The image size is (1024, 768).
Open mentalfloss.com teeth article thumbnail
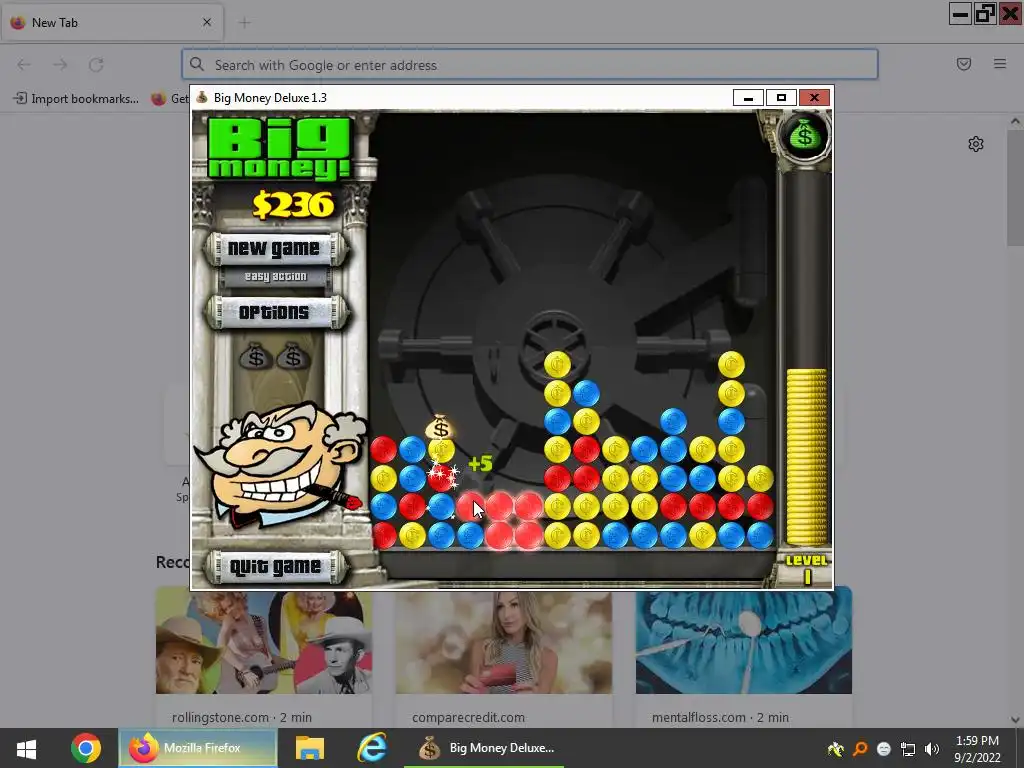(x=744, y=640)
